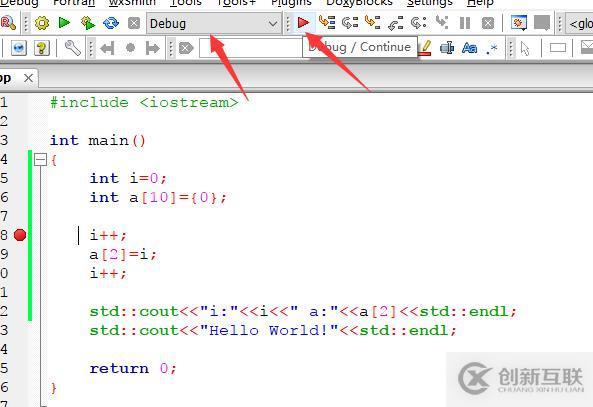Screen dimensions: 593x407
Task: Start Debug / Continue with red arrow
Action: click(x=303, y=23)
